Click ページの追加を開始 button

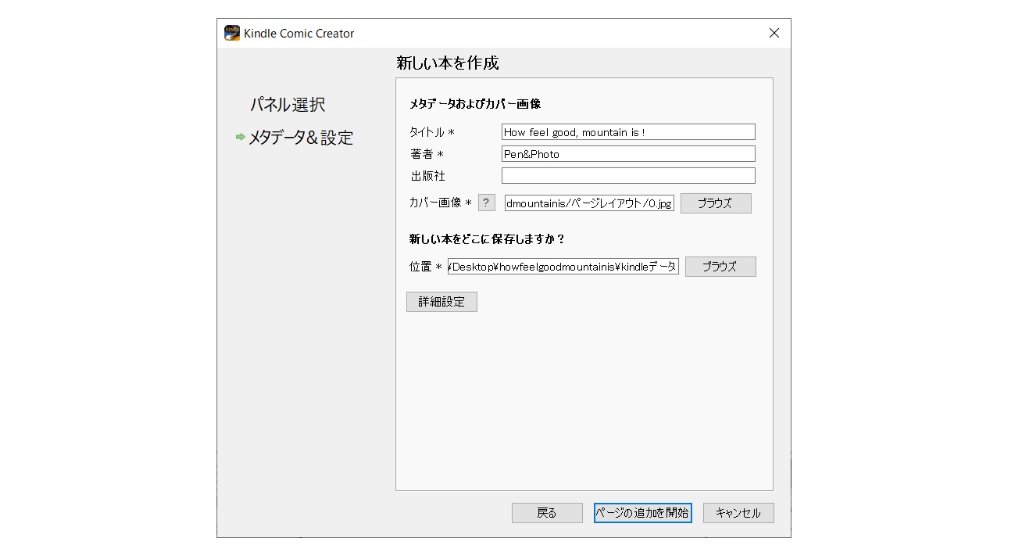[x=643, y=513]
